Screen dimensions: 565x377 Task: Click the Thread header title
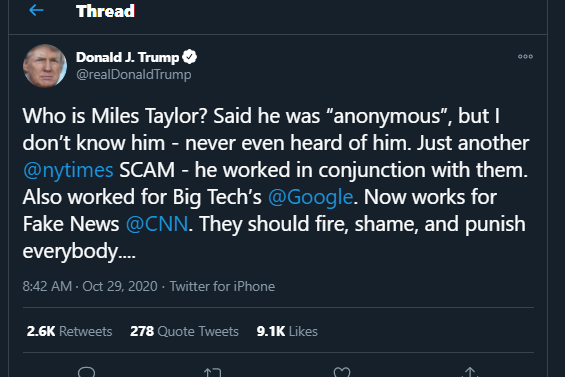105,11
